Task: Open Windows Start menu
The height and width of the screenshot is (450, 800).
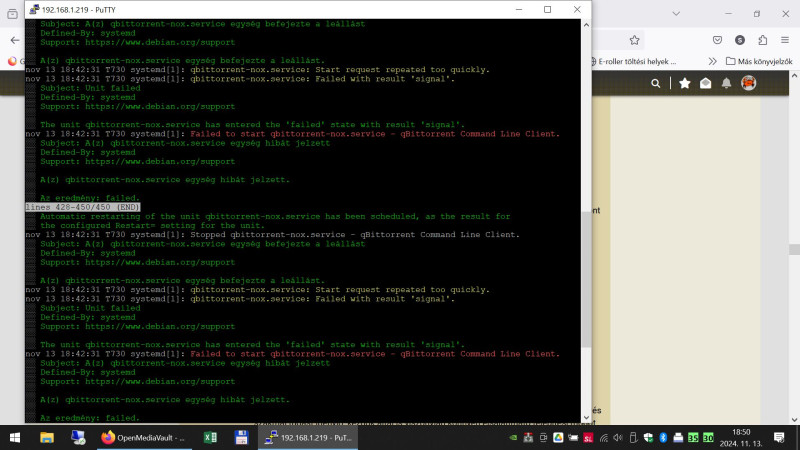Action: tap(15, 438)
